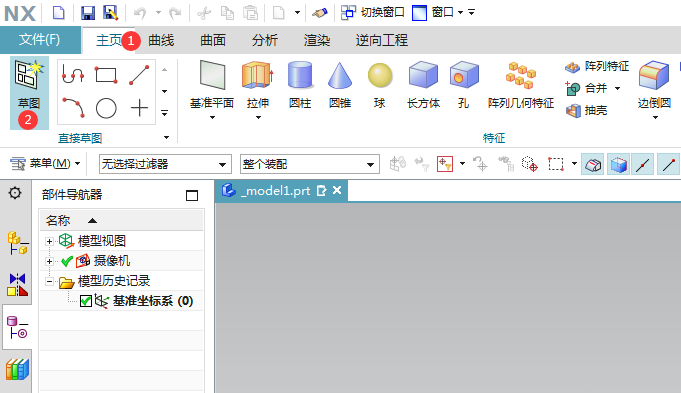Click the selection snap point icon with red border
Screen dimensions: 681x393
tap(445, 164)
